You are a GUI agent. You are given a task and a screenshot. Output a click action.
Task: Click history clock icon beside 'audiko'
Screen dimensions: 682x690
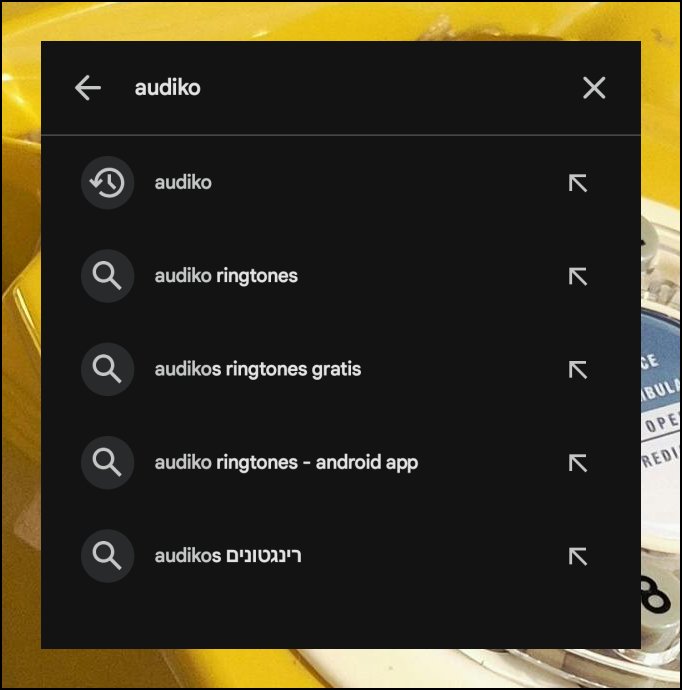pos(107,182)
